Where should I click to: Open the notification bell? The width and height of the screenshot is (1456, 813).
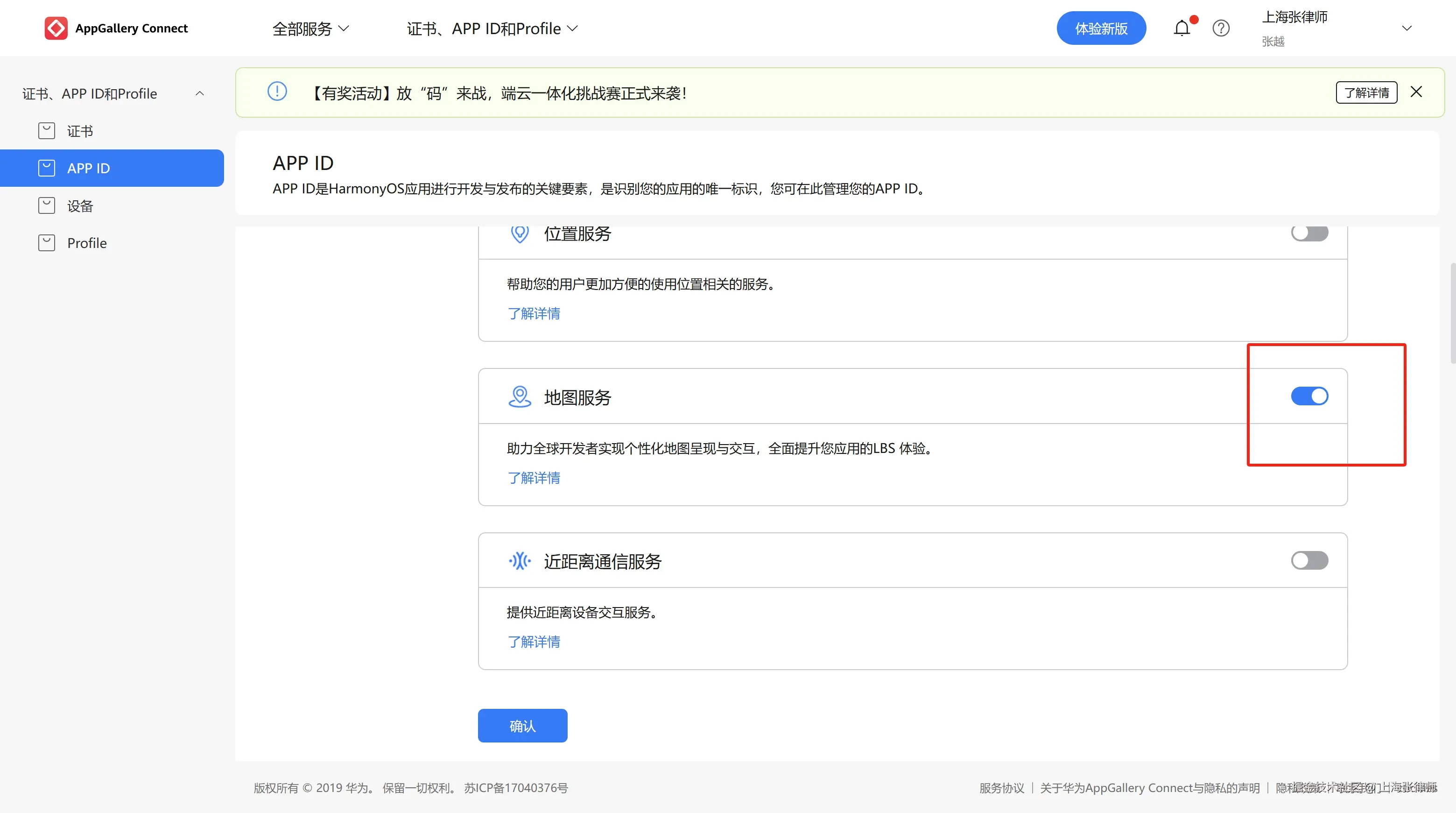[x=1182, y=28]
